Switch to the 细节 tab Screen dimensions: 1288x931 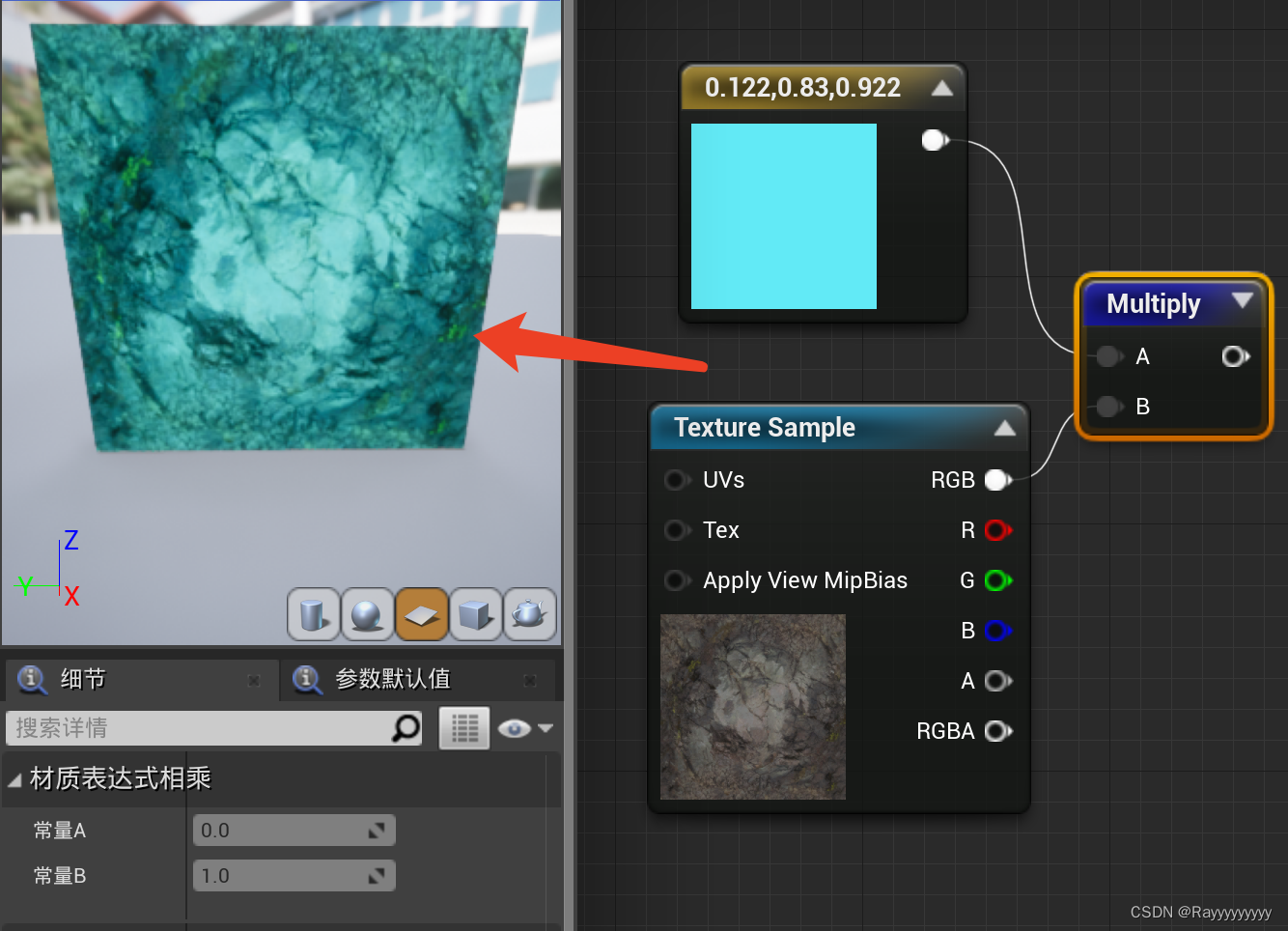coord(82,680)
